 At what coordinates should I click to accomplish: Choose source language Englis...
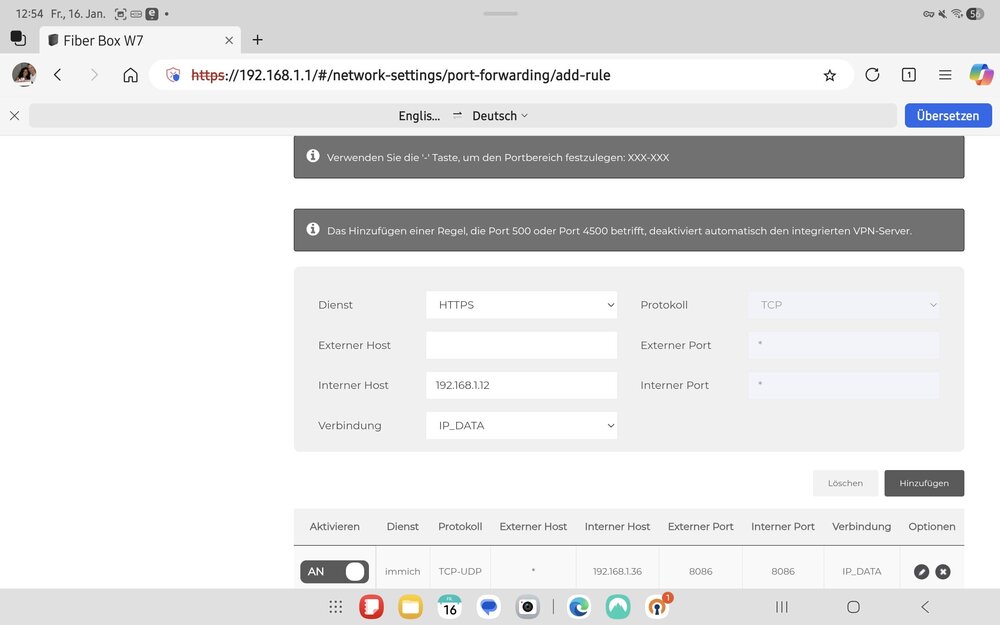pyautogui.click(x=419, y=115)
